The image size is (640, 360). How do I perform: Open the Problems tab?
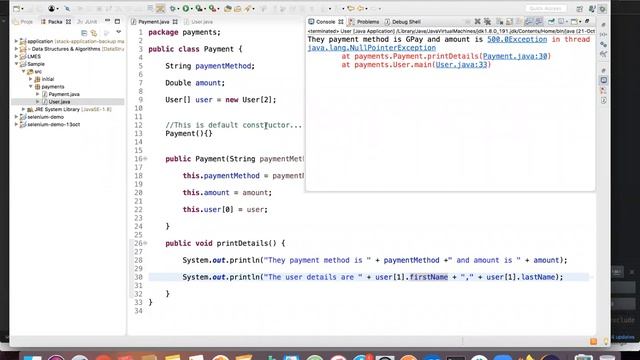click(x=364, y=22)
